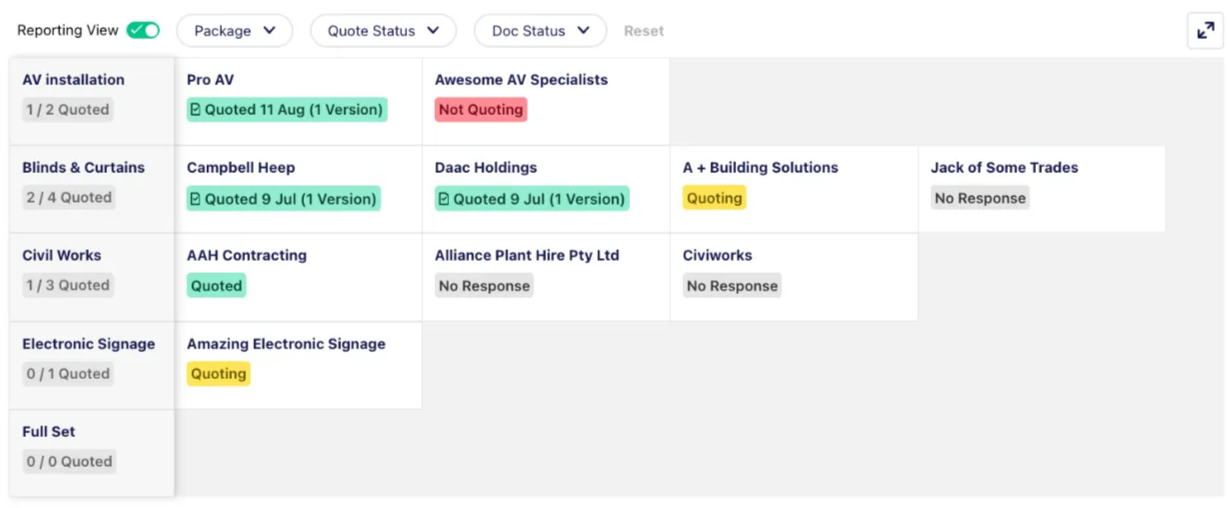Reset all applied filters
Image resolution: width=1227 pixels, height=508 pixels.
tap(644, 31)
